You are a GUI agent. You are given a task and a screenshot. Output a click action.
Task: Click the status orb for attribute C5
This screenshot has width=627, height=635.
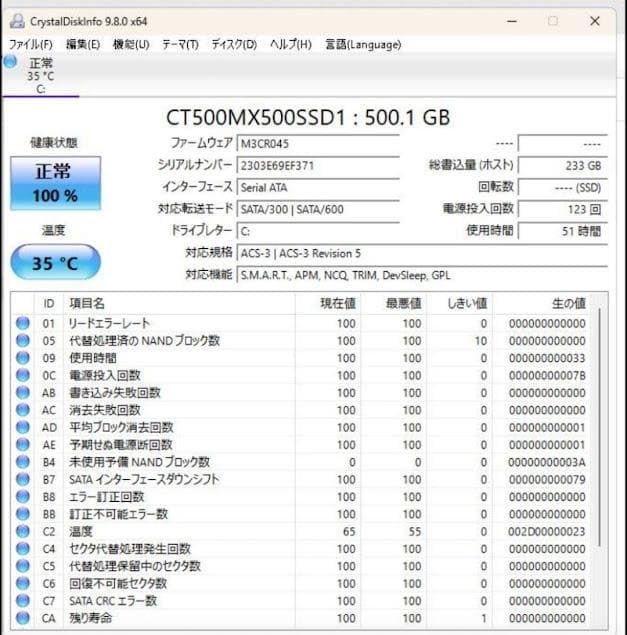(23, 566)
